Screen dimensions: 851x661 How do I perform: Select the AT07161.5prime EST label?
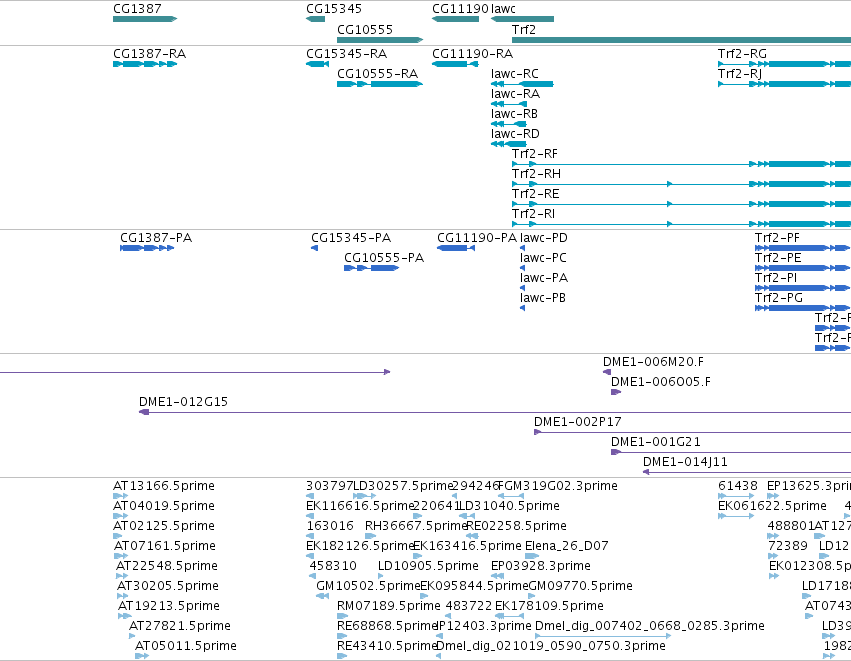tap(165, 546)
